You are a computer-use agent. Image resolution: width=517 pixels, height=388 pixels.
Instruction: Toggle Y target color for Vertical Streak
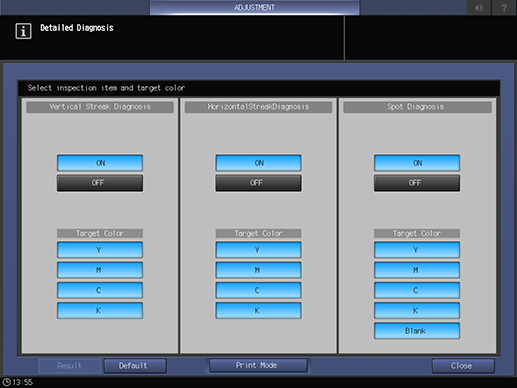(100, 250)
